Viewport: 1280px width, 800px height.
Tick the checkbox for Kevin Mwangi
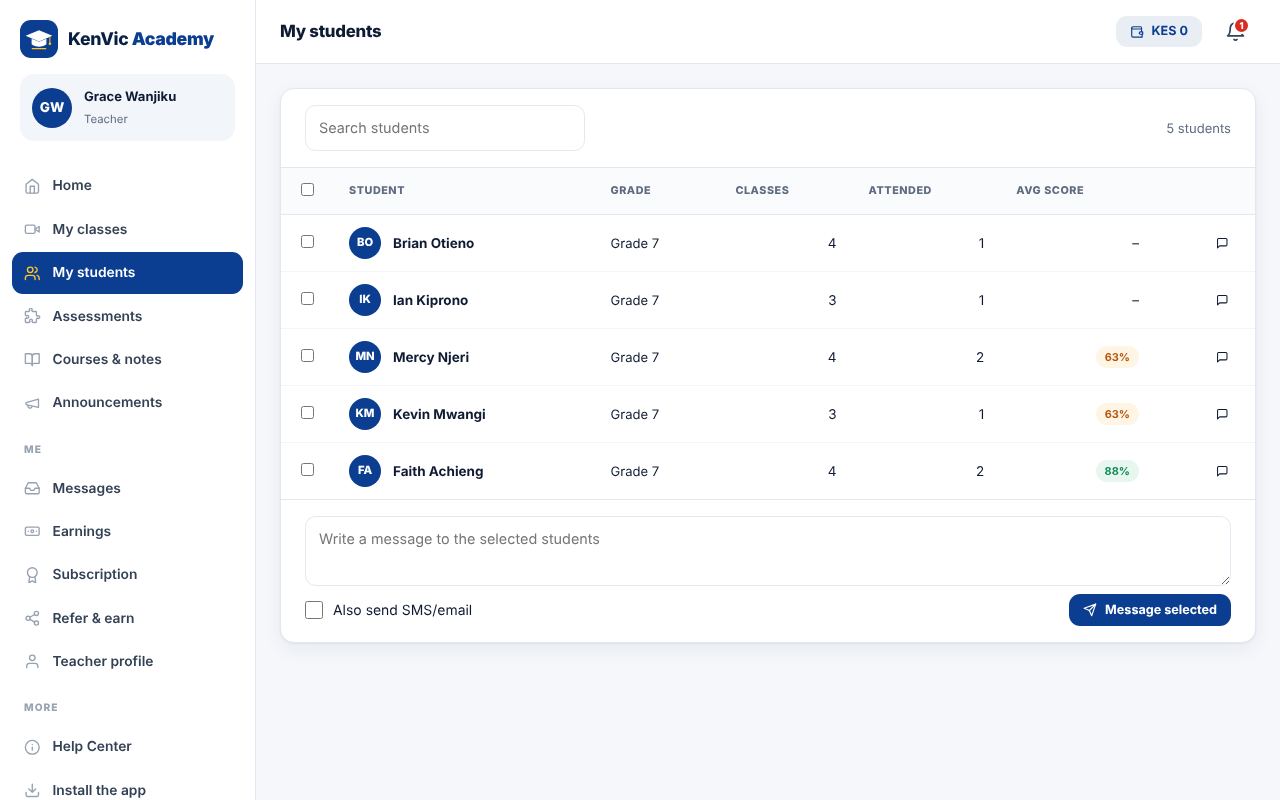click(x=308, y=413)
